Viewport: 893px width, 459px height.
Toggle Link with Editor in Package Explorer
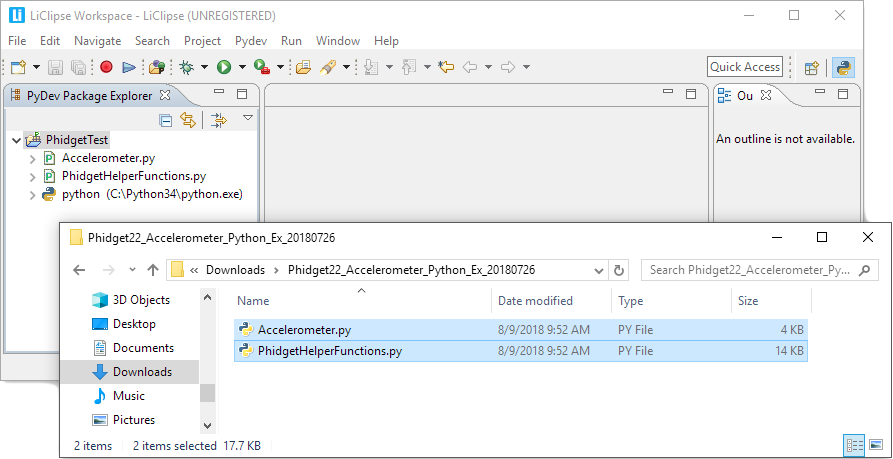[x=188, y=120]
